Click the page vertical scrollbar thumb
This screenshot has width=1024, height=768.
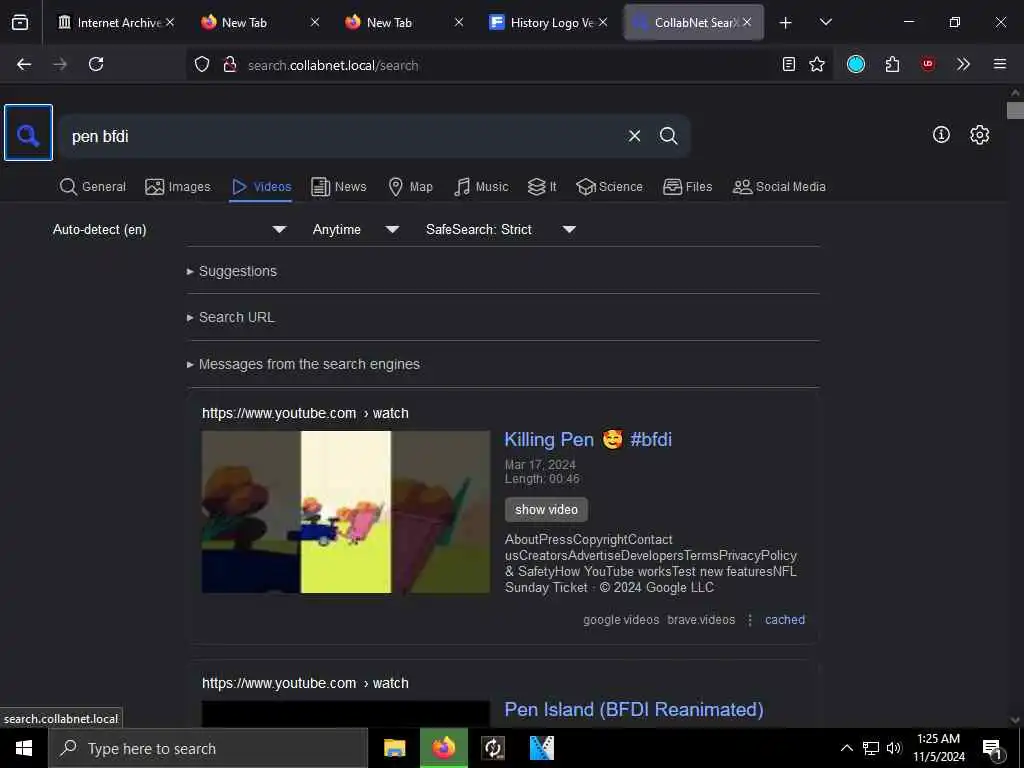(x=1015, y=110)
